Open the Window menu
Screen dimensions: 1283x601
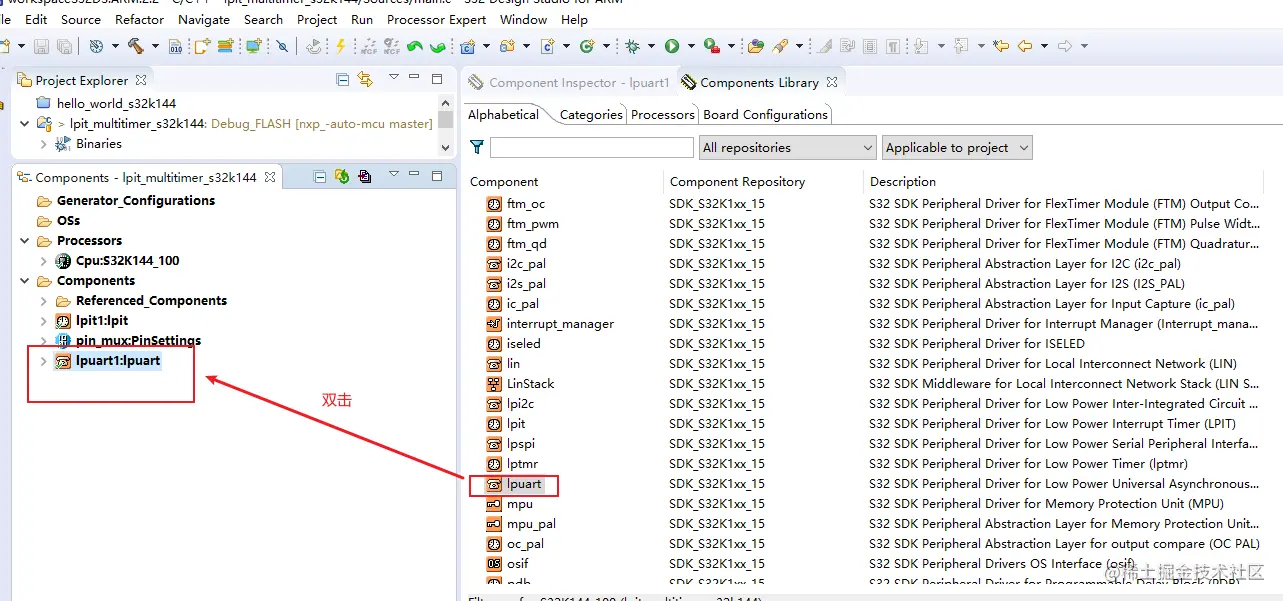pos(524,19)
